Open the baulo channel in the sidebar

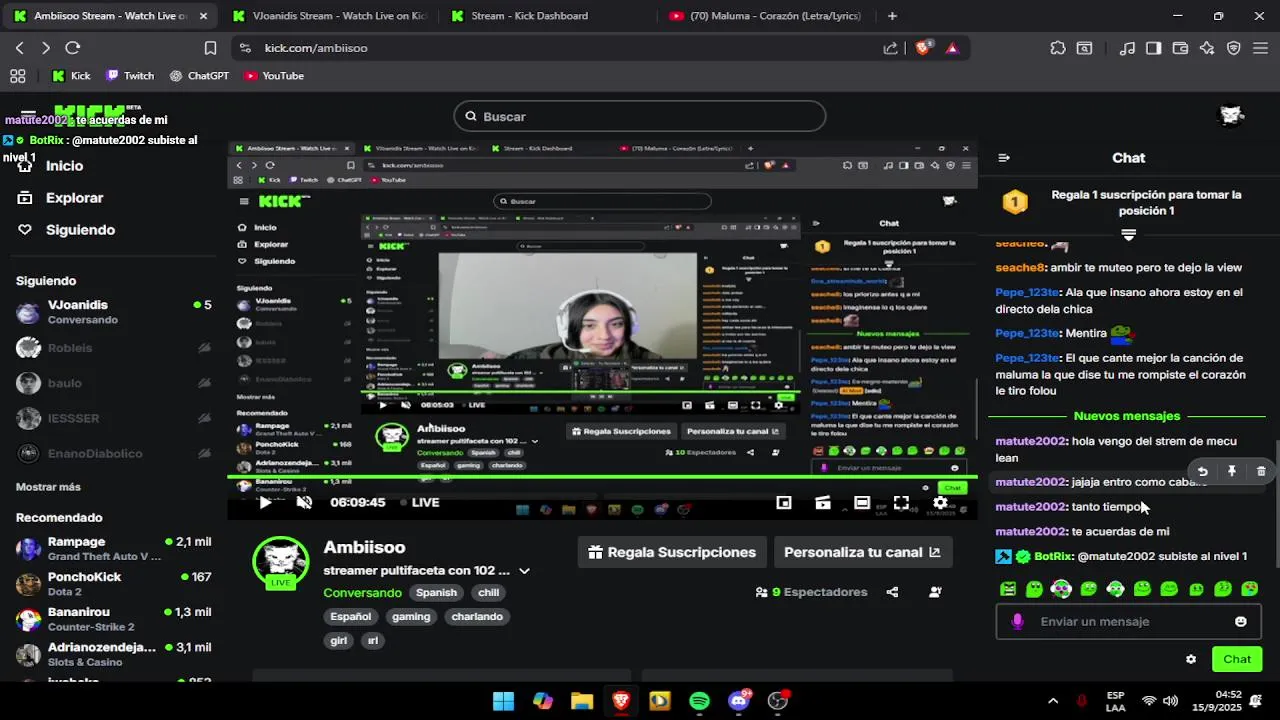(114, 383)
